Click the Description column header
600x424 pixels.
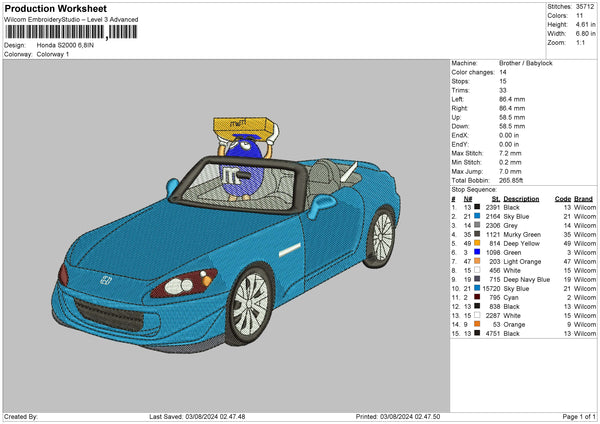click(x=521, y=199)
